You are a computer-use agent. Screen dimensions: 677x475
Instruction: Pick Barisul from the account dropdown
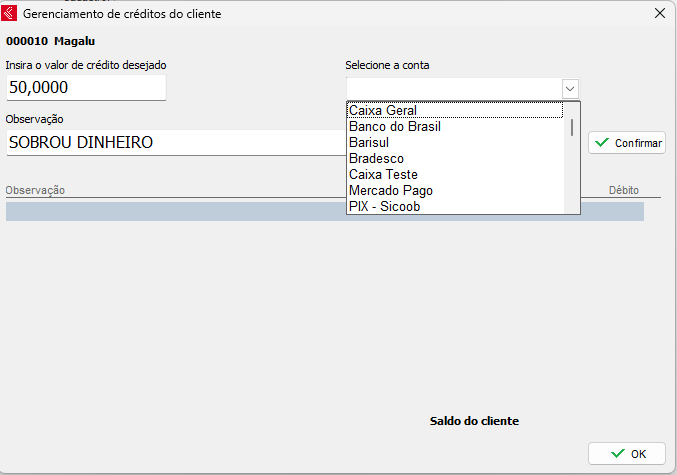(x=454, y=143)
